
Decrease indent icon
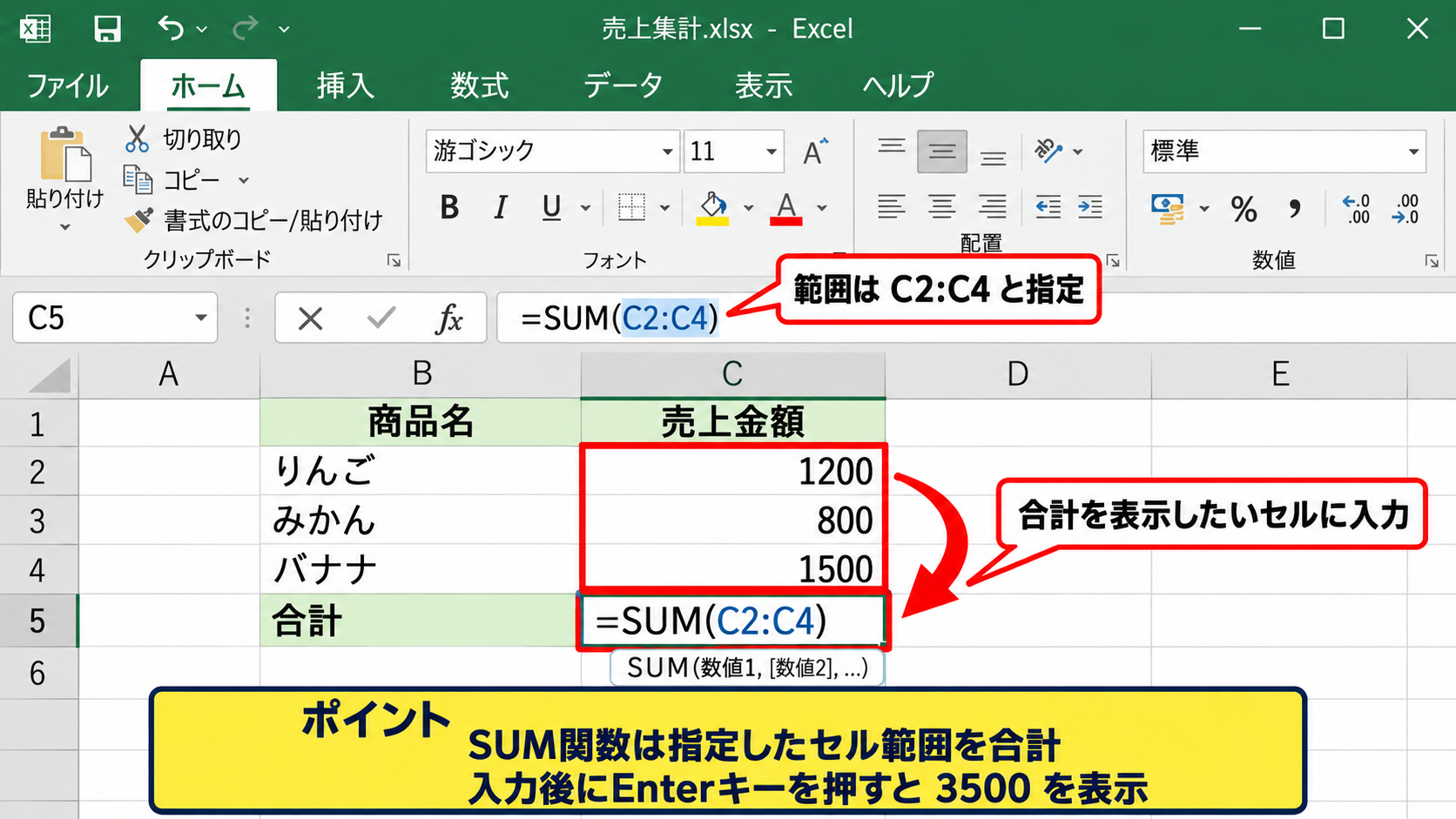pos(1048,207)
